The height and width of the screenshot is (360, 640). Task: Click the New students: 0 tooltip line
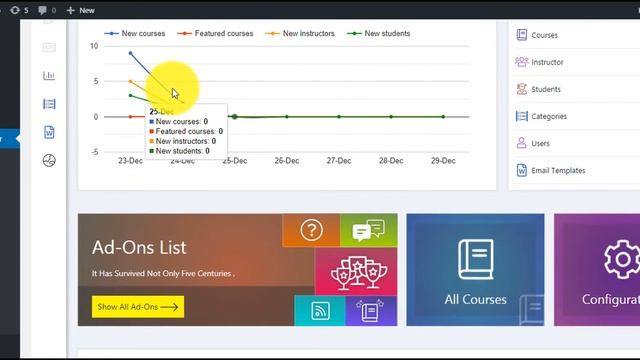[x=179, y=151]
